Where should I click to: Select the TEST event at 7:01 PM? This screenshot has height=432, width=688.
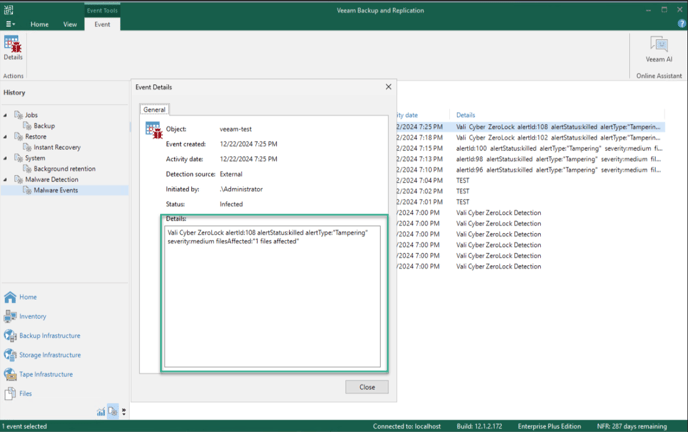[x=531, y=202]
